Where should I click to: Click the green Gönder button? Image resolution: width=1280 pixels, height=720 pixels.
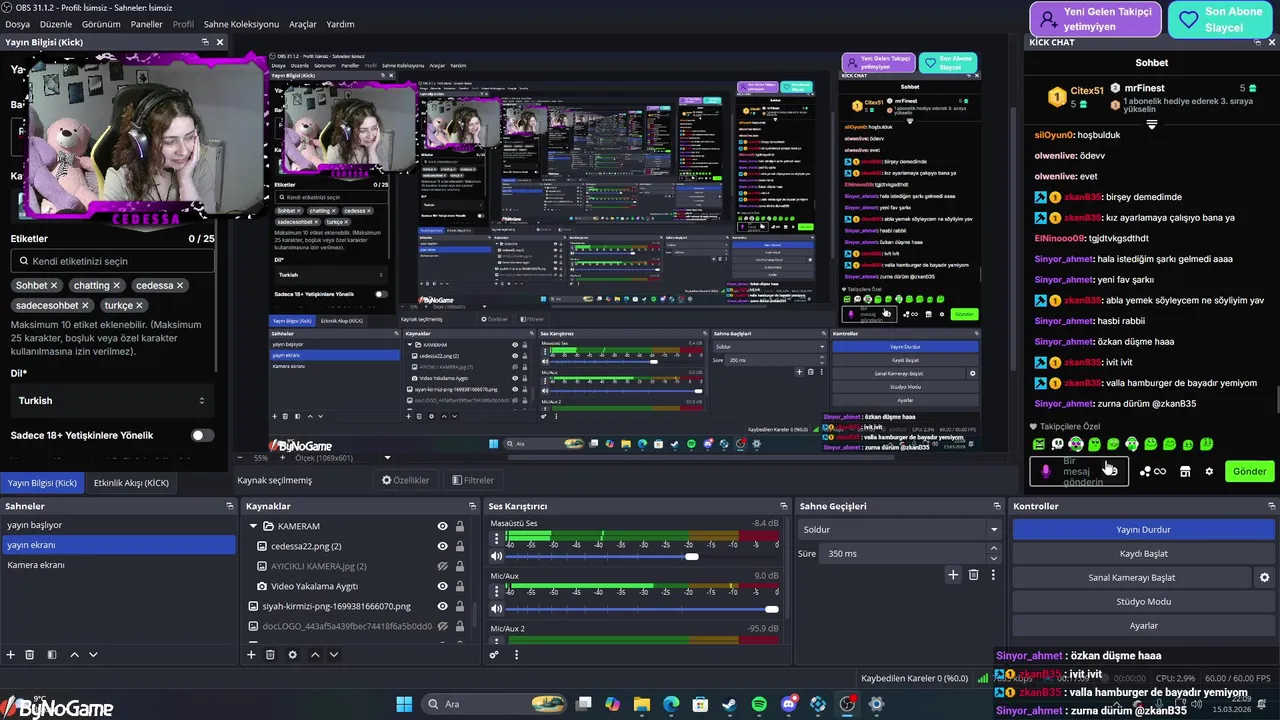point(1249,471)
